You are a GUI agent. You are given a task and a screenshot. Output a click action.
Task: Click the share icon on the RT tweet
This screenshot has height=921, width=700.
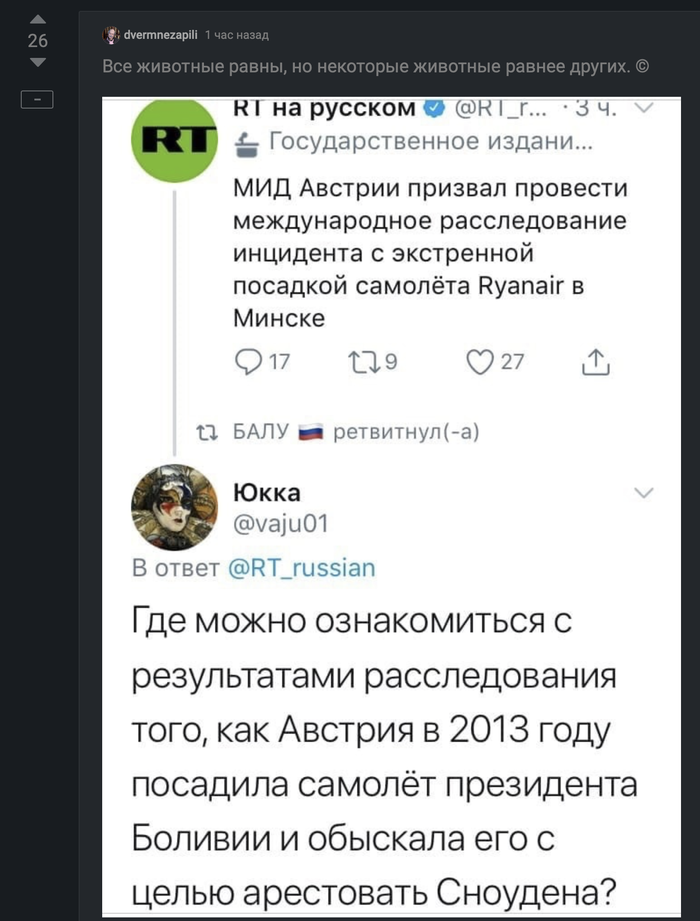(x=596, y=362)
